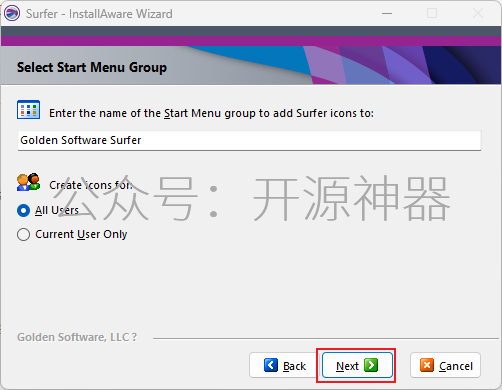Viewport: 502px width, 390px height.
Task: Select the All Users radio button
Action: [x=23, y=210]
